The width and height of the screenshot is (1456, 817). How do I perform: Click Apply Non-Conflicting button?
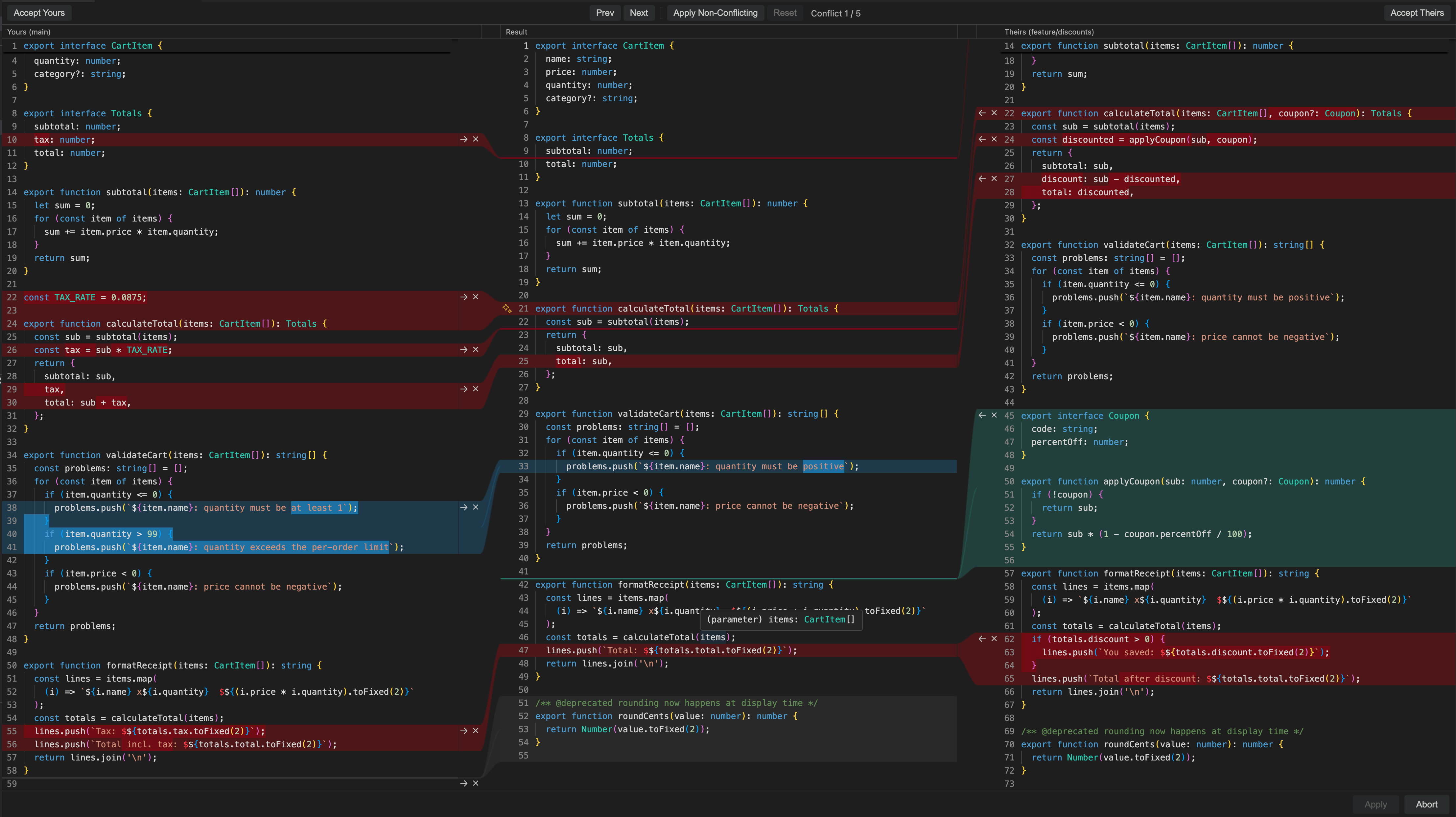(715, 13)
